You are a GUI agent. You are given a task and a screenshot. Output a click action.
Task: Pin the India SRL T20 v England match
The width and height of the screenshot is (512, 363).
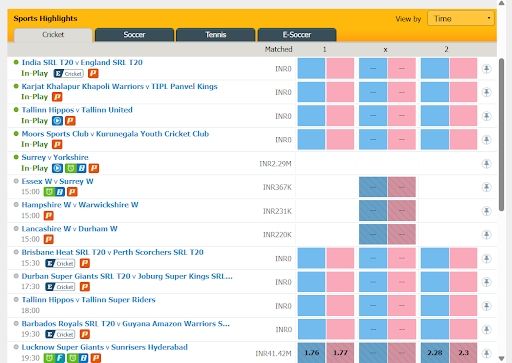(486, 69)
